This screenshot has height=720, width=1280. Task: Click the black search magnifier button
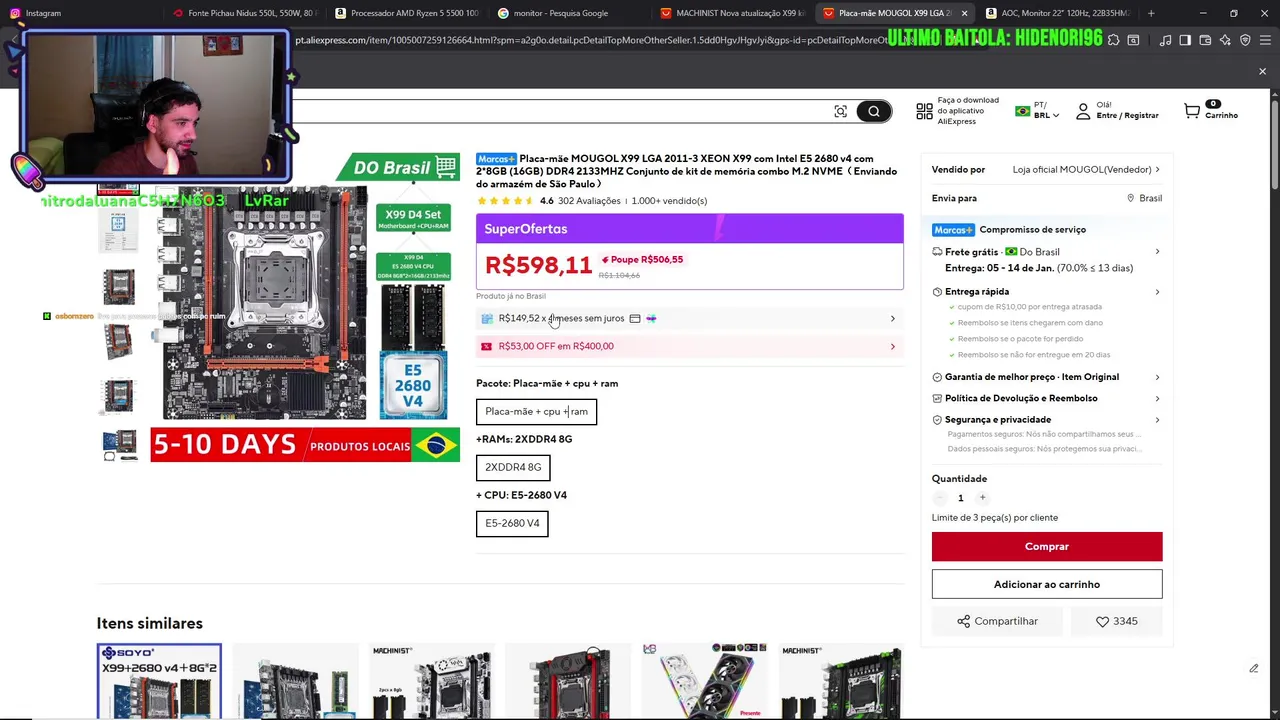pyautogui.click(x=873, y=111)
